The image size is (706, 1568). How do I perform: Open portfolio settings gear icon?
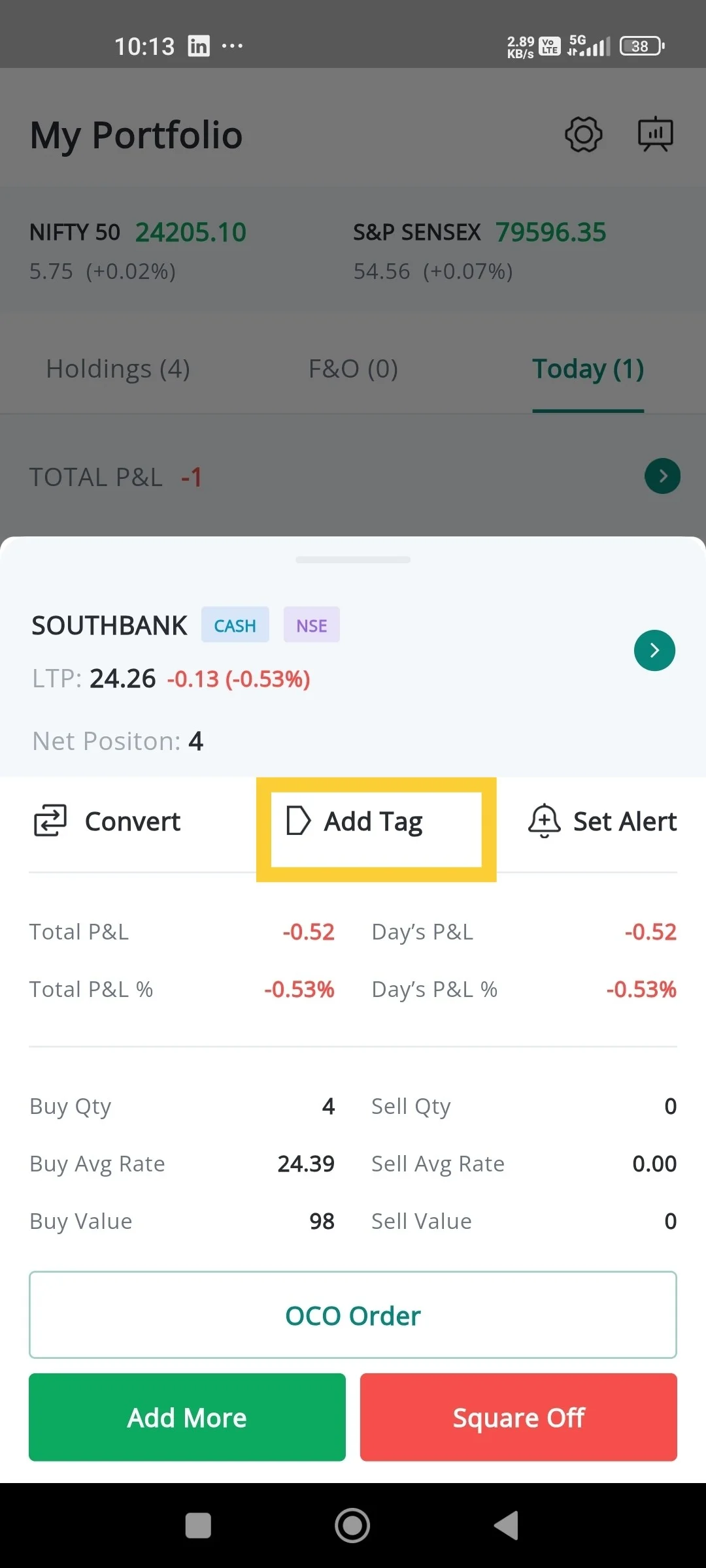pyautogui.click(x=583, y=135)
